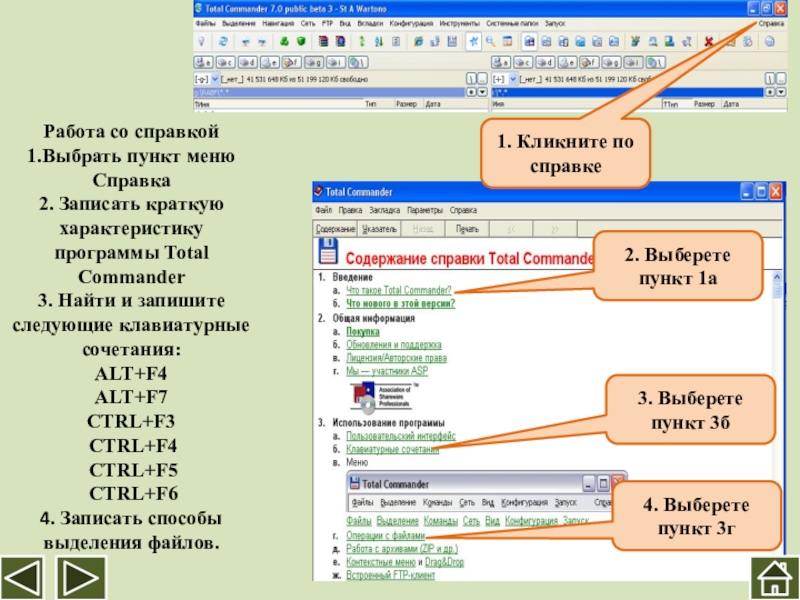Click the red X toolbar icon
This screenshot has width=800, height=600.
click(x=708, y=42)
